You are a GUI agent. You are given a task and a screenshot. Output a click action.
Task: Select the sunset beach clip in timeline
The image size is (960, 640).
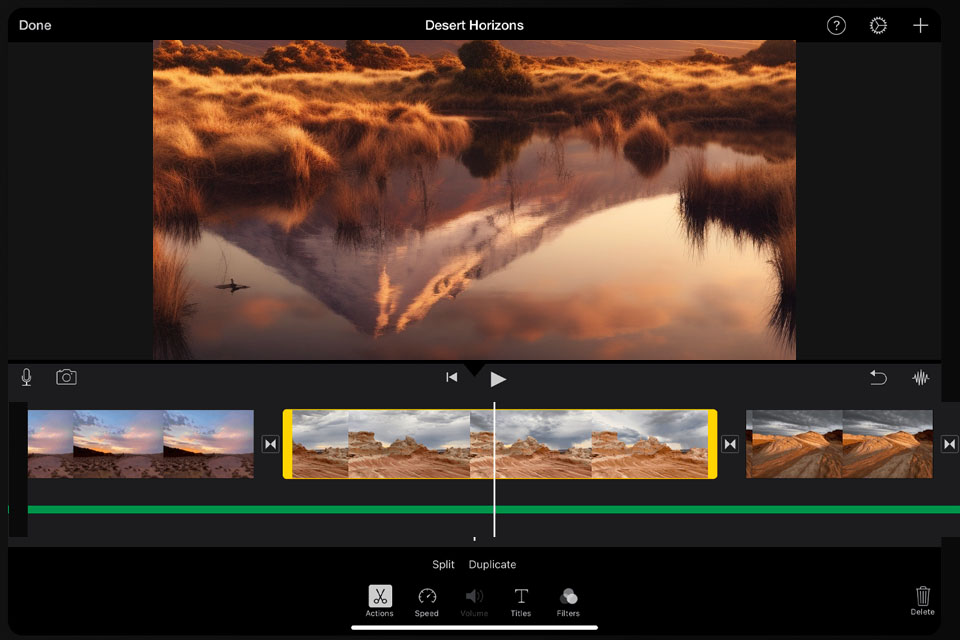141,444
